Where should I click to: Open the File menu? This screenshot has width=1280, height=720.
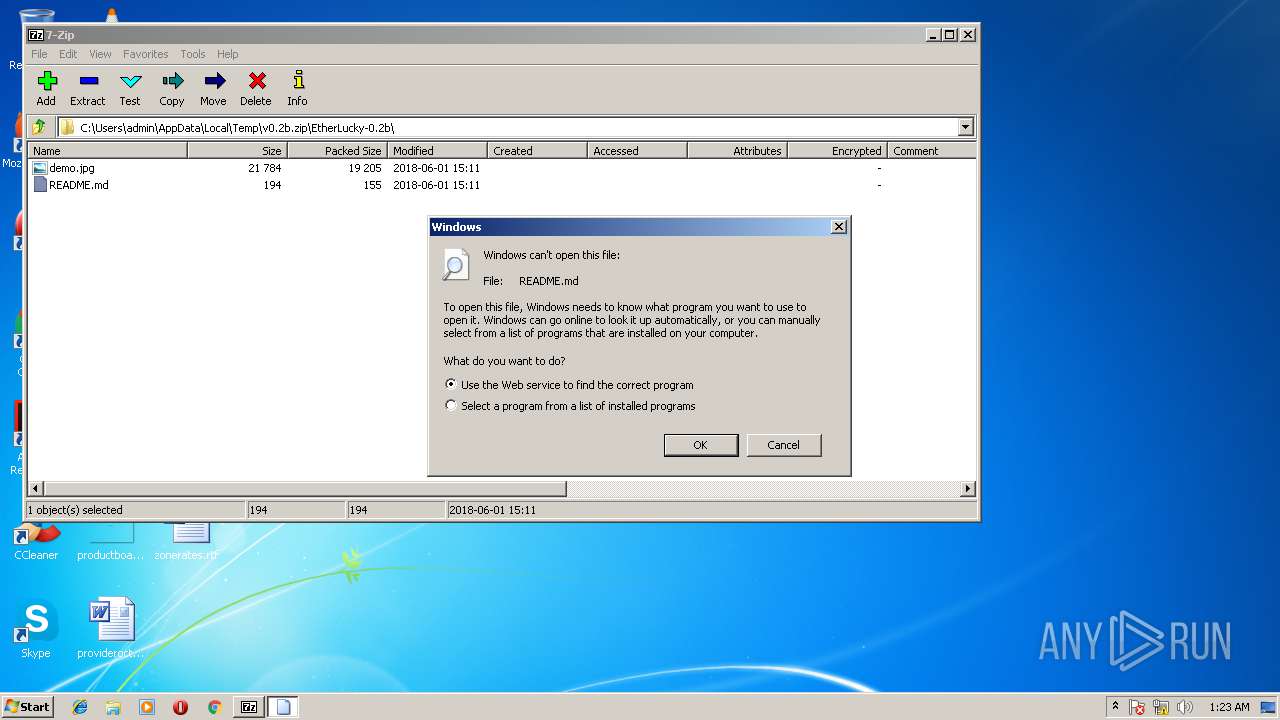tap(39, 54)
